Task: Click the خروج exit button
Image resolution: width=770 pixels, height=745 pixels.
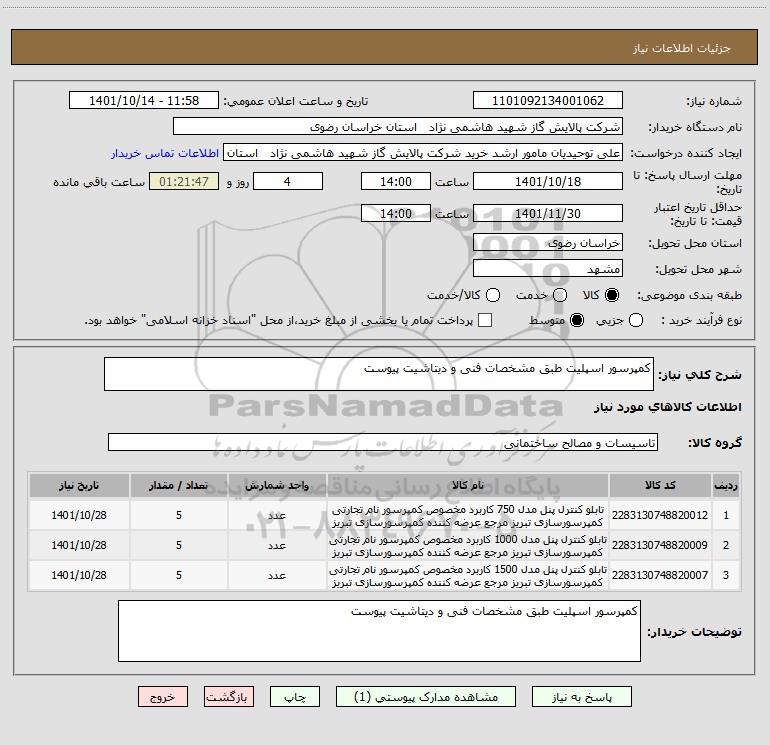Action: tap(163, 697)
